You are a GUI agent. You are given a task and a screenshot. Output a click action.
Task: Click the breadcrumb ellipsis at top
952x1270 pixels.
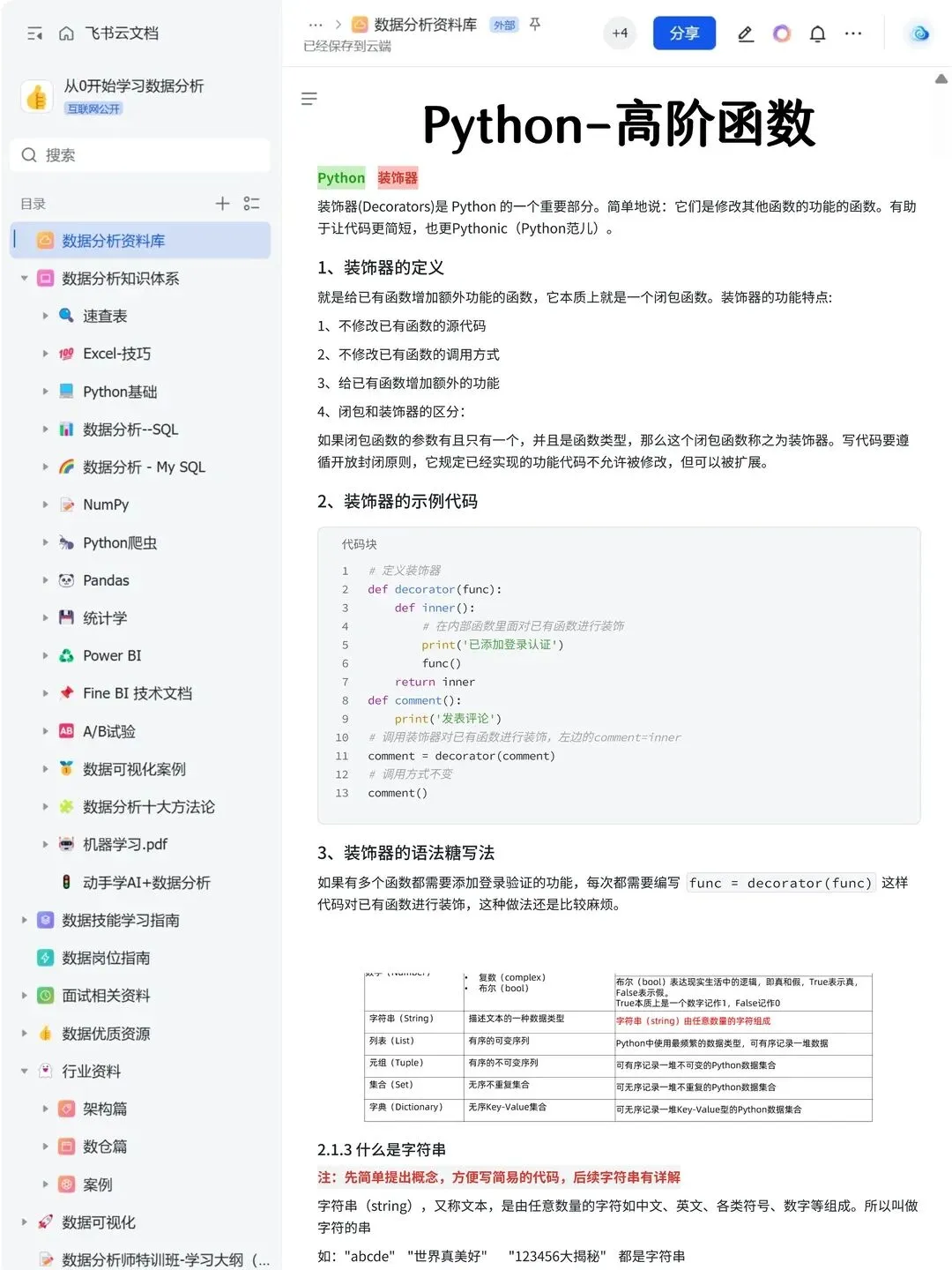pyautogui.click(x=316, y=25)
